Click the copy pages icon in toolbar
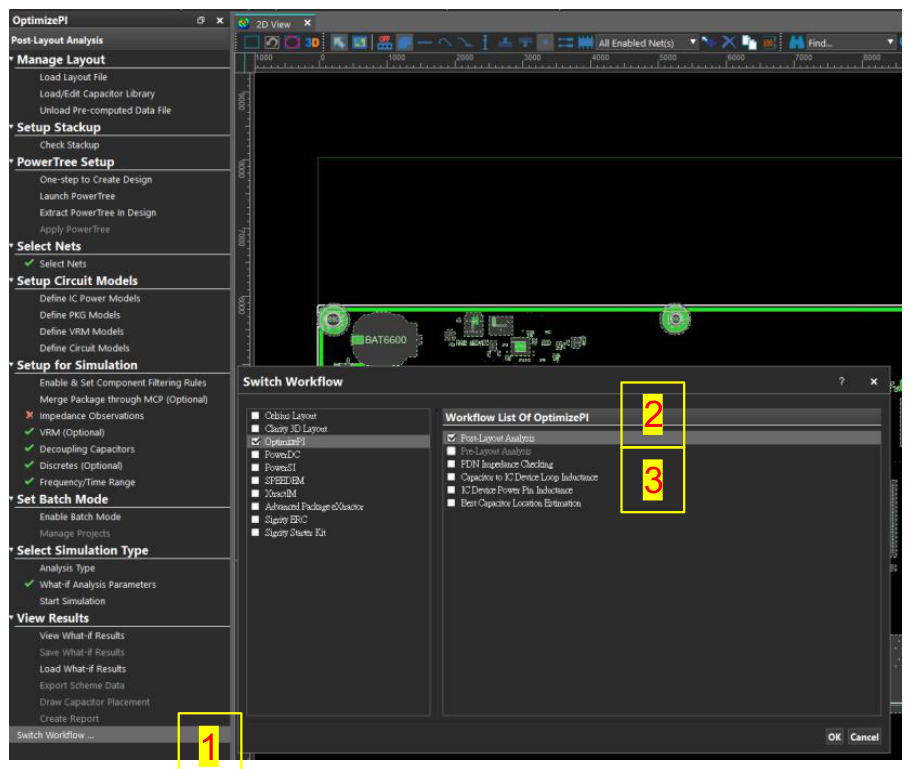The image size is (911, 769). (x=749, y=42)
